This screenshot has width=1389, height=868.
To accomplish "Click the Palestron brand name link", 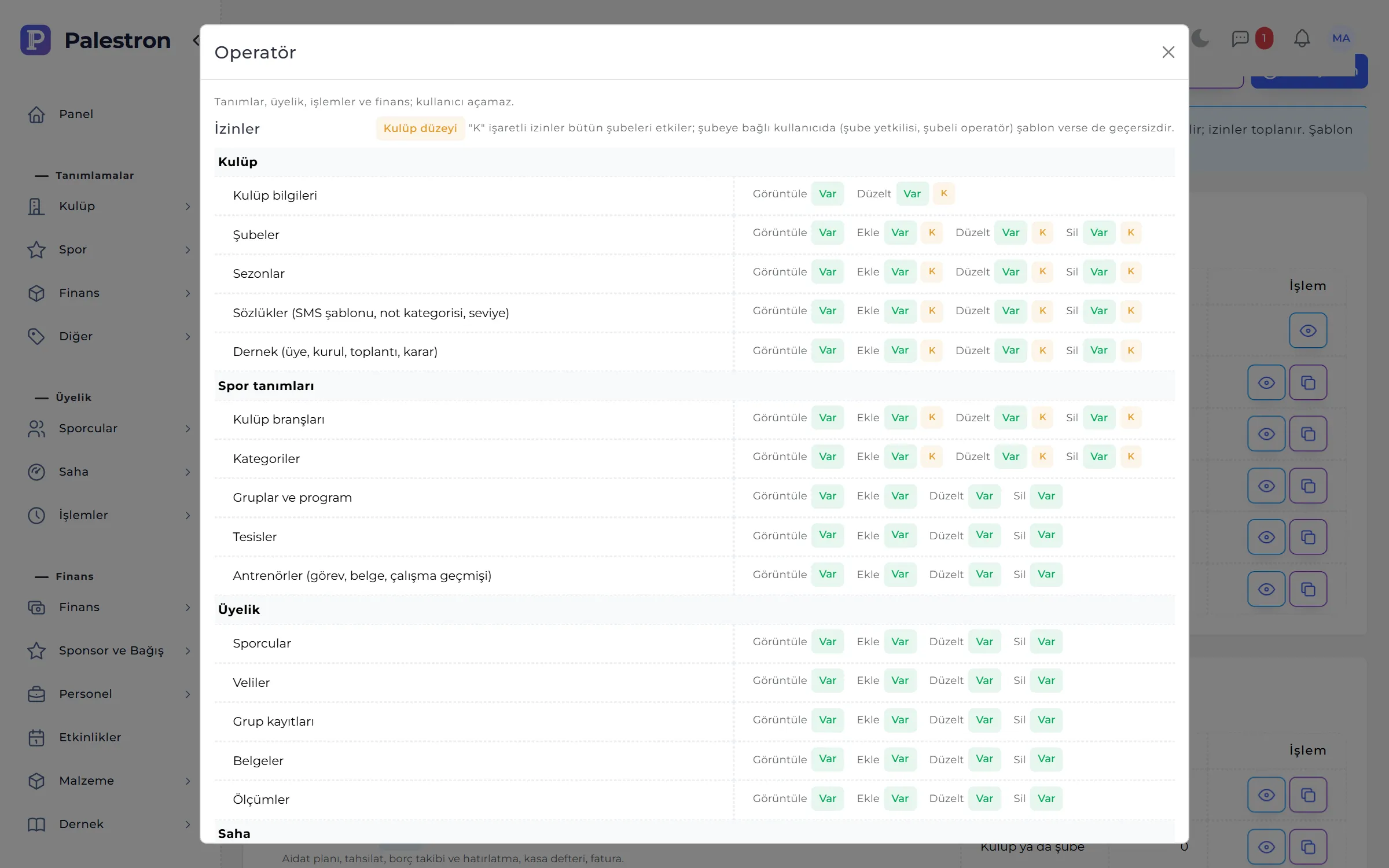I will [117, 41].
